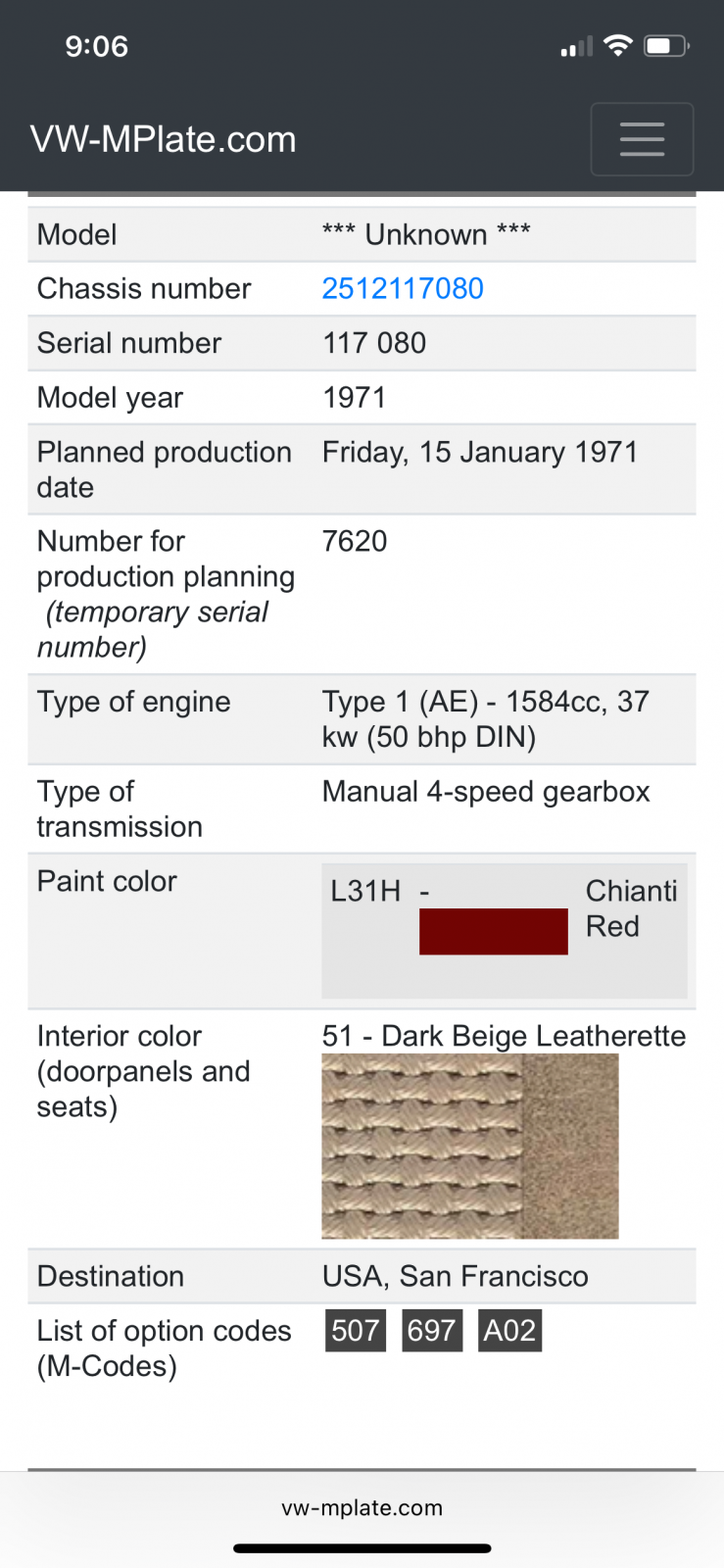Click the Chianti Red paint color swatch
The image size is (724, 1568).
pyautogui.click(x=493, y=931)
